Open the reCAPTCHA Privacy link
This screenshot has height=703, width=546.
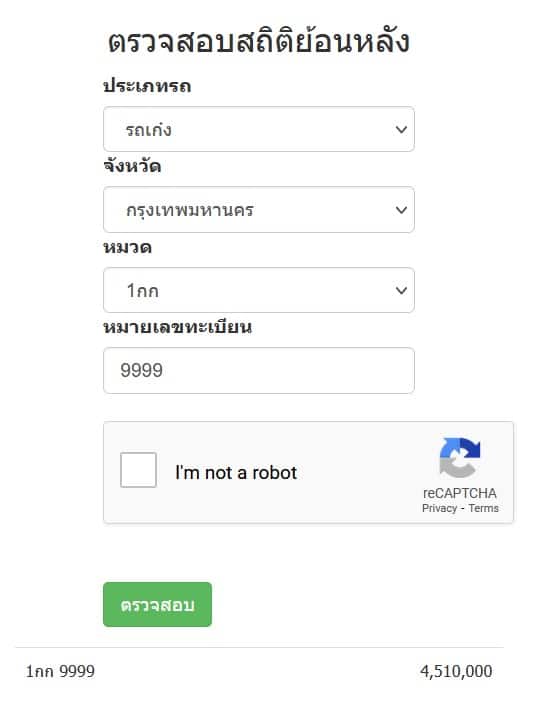pos(439,508)
